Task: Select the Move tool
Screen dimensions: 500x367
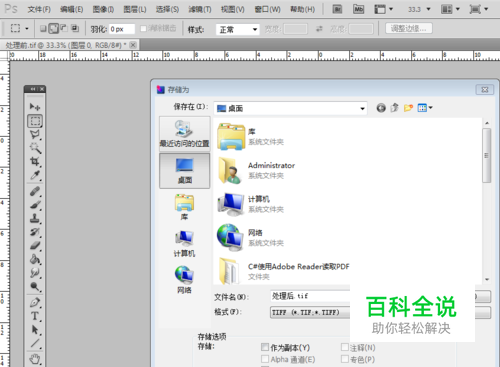Action: click(35, 107)
